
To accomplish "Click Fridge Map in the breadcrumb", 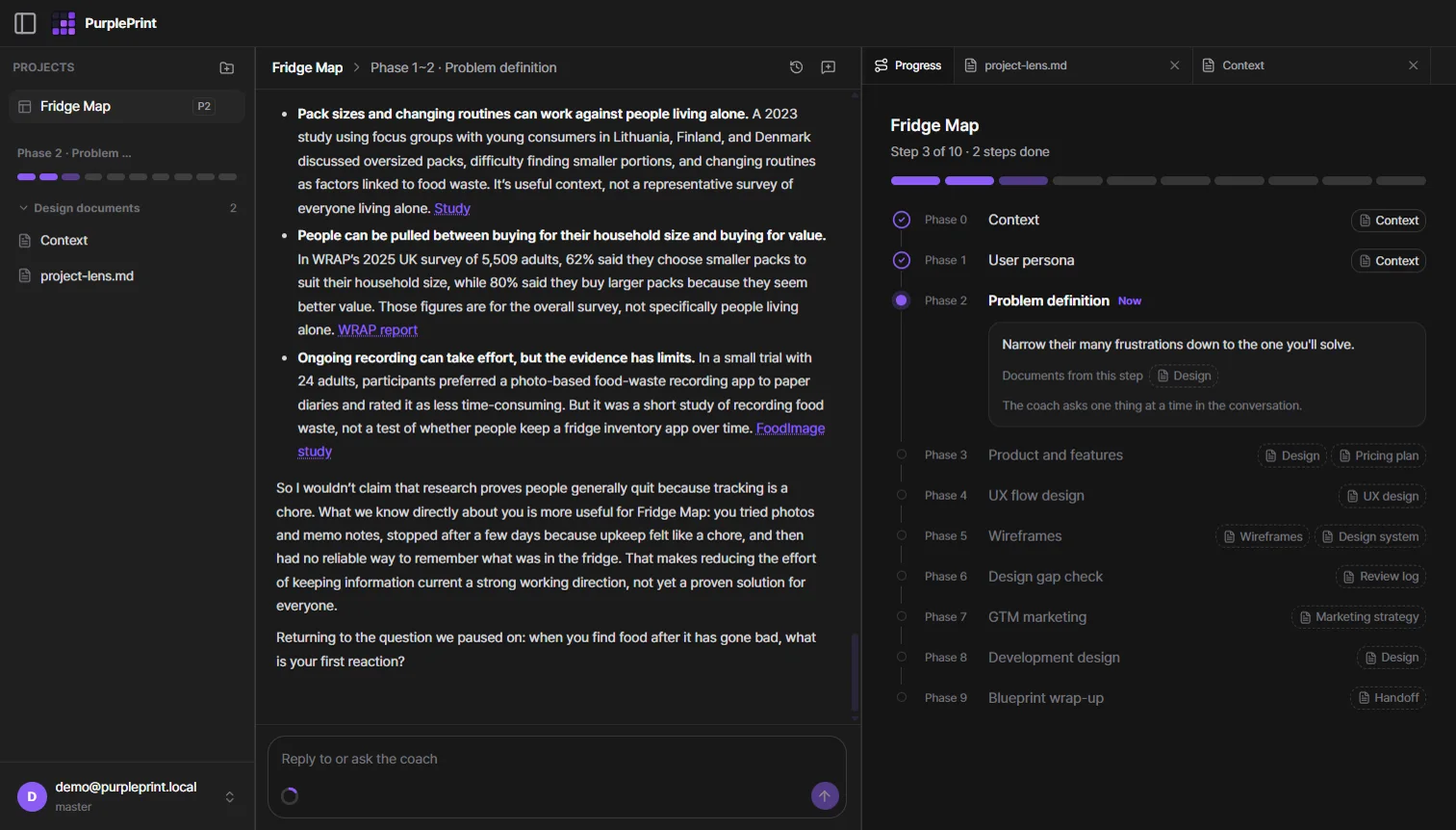I will coord(307,67).
